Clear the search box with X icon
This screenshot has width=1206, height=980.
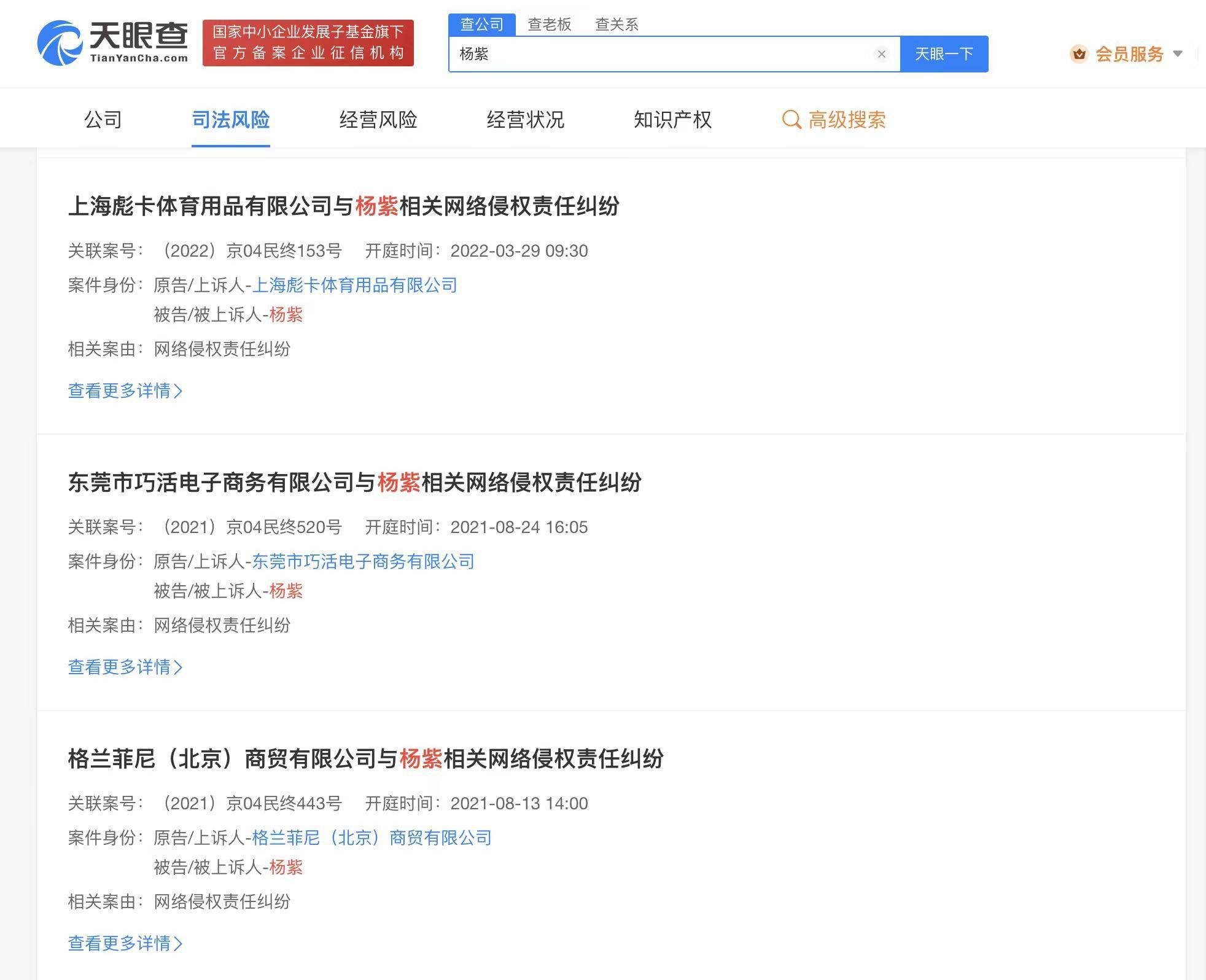(881, 54)
